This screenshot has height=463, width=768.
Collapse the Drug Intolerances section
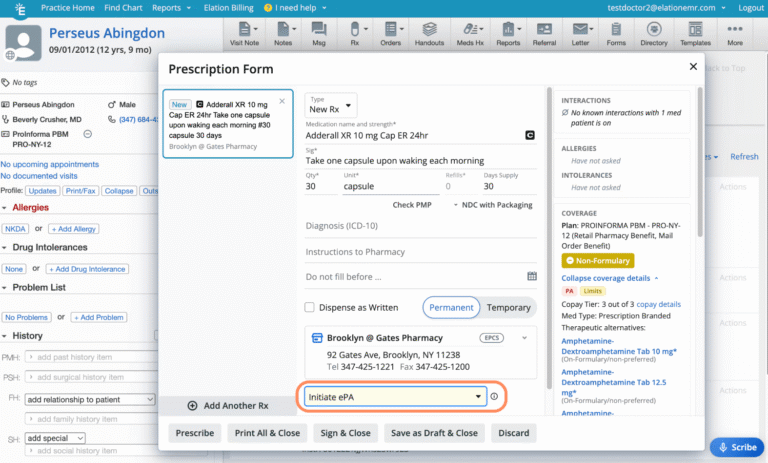click(4, 248)
